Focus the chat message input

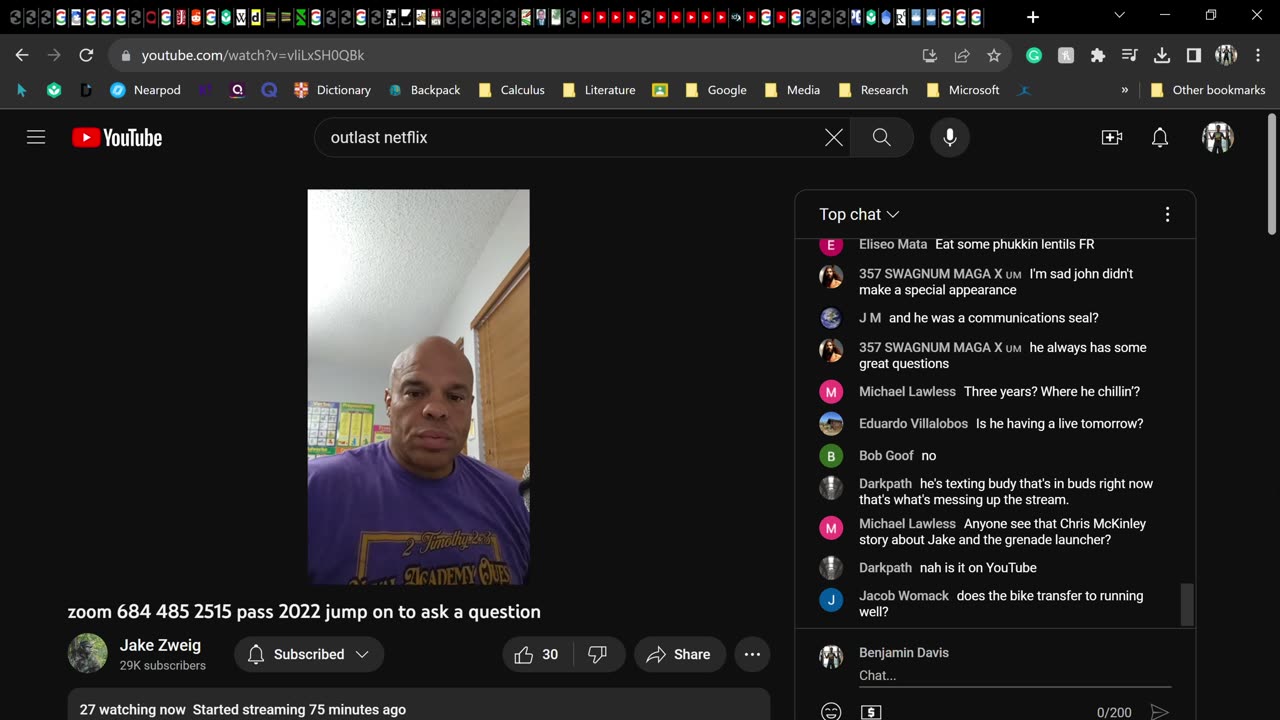1014,675
